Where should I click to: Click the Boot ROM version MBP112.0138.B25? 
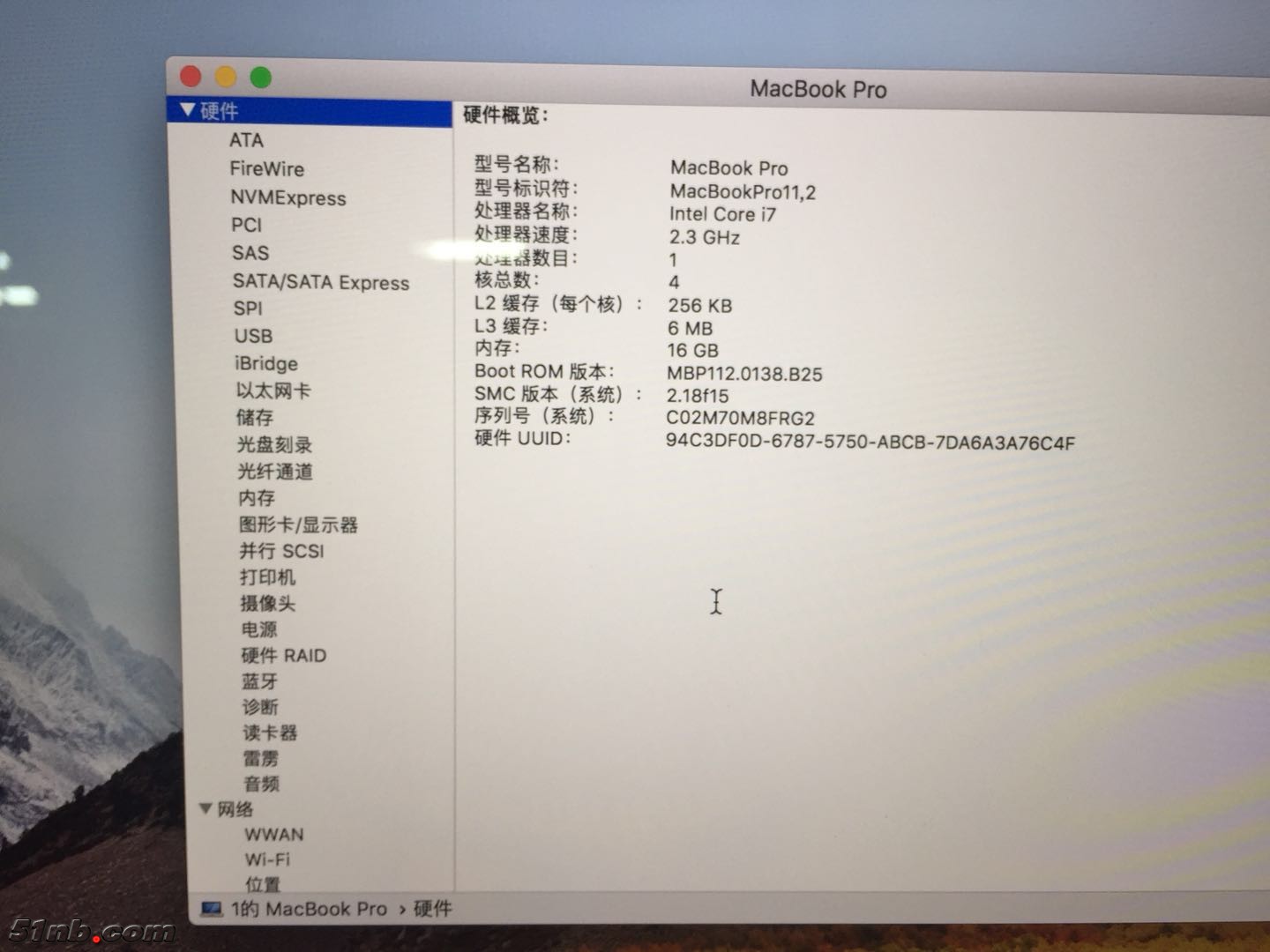coord(744,374)
